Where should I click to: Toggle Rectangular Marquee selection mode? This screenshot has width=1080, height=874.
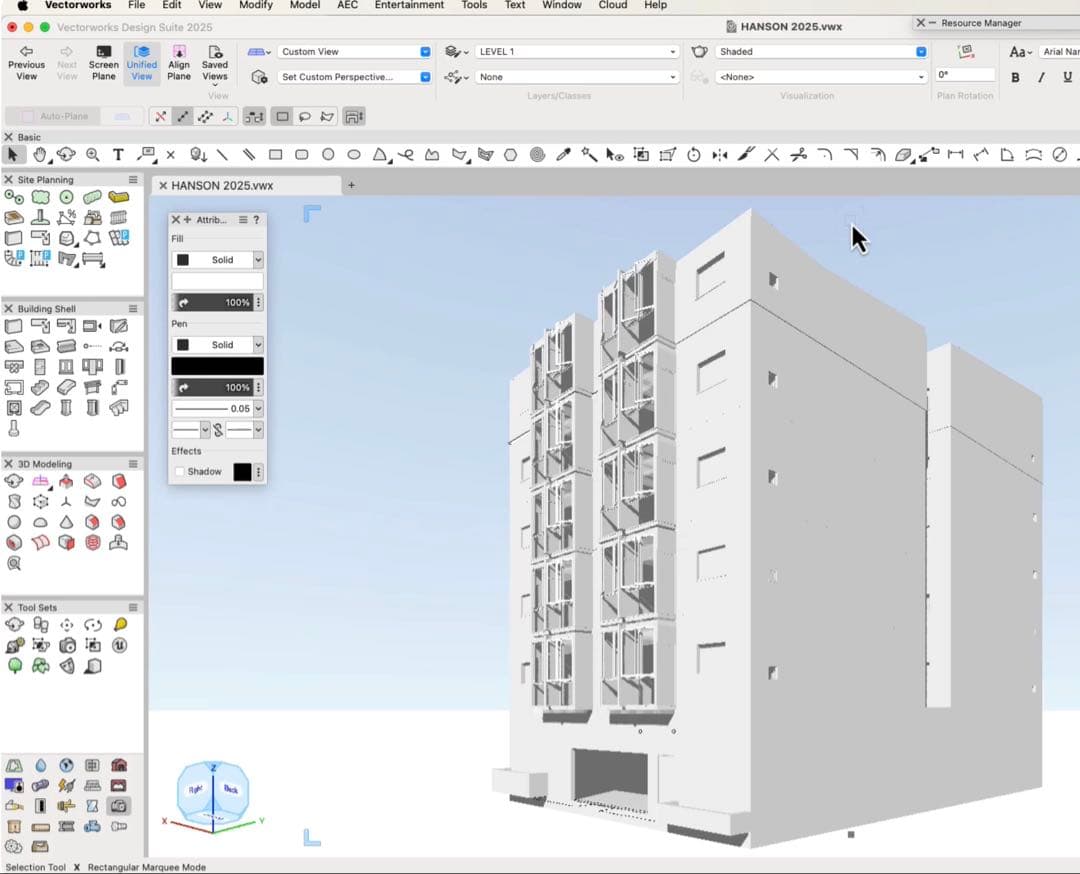click(282, 117)
